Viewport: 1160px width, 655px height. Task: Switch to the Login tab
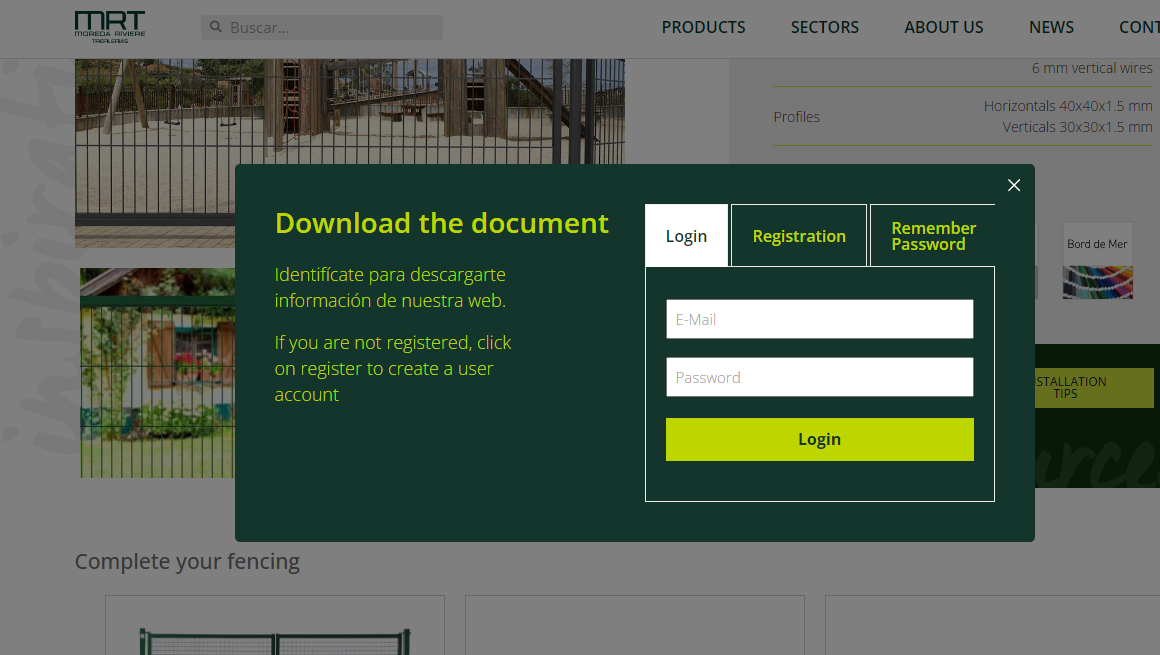[687, 236]
